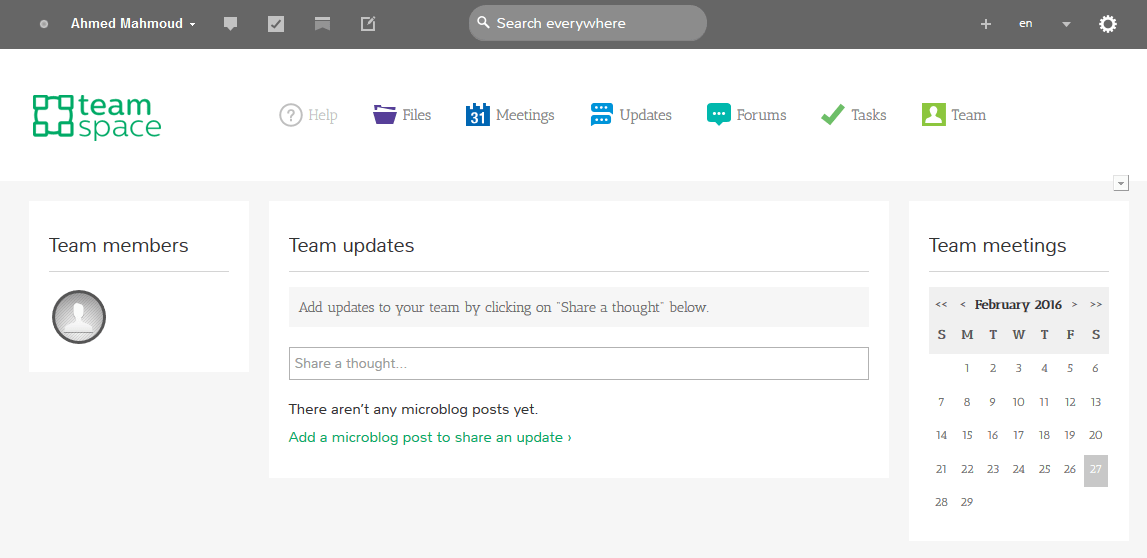Open the Ahmed Mahmoud user dropdown

coord(133,24)
